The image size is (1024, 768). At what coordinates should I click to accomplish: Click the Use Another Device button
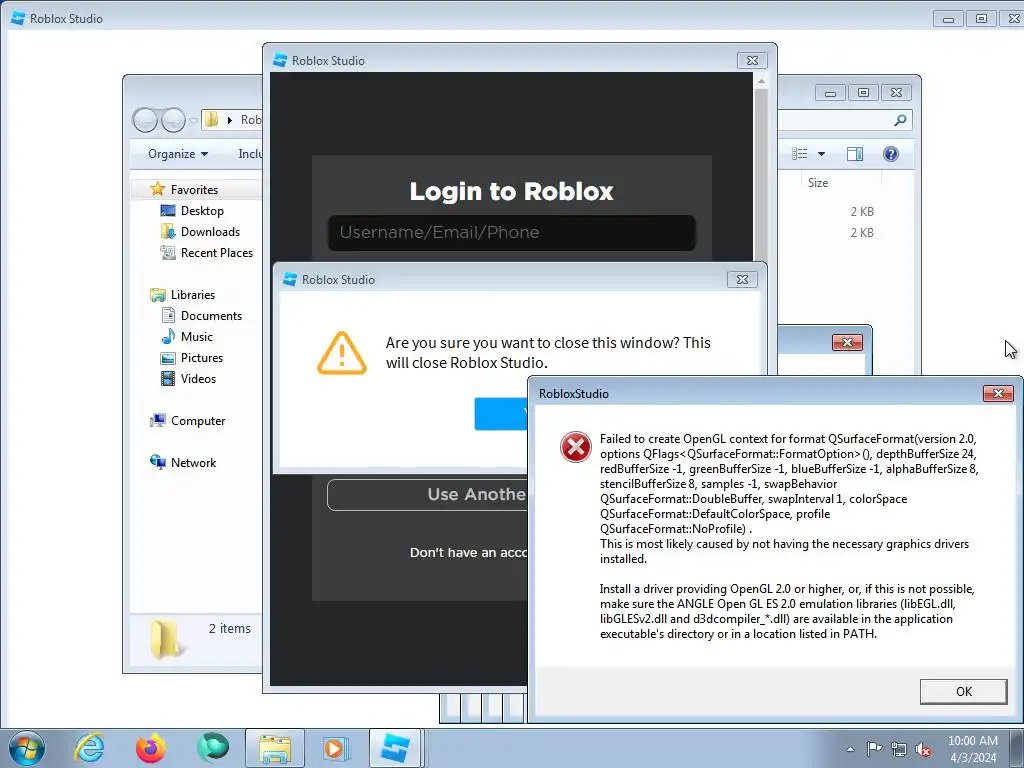[427, 494]
